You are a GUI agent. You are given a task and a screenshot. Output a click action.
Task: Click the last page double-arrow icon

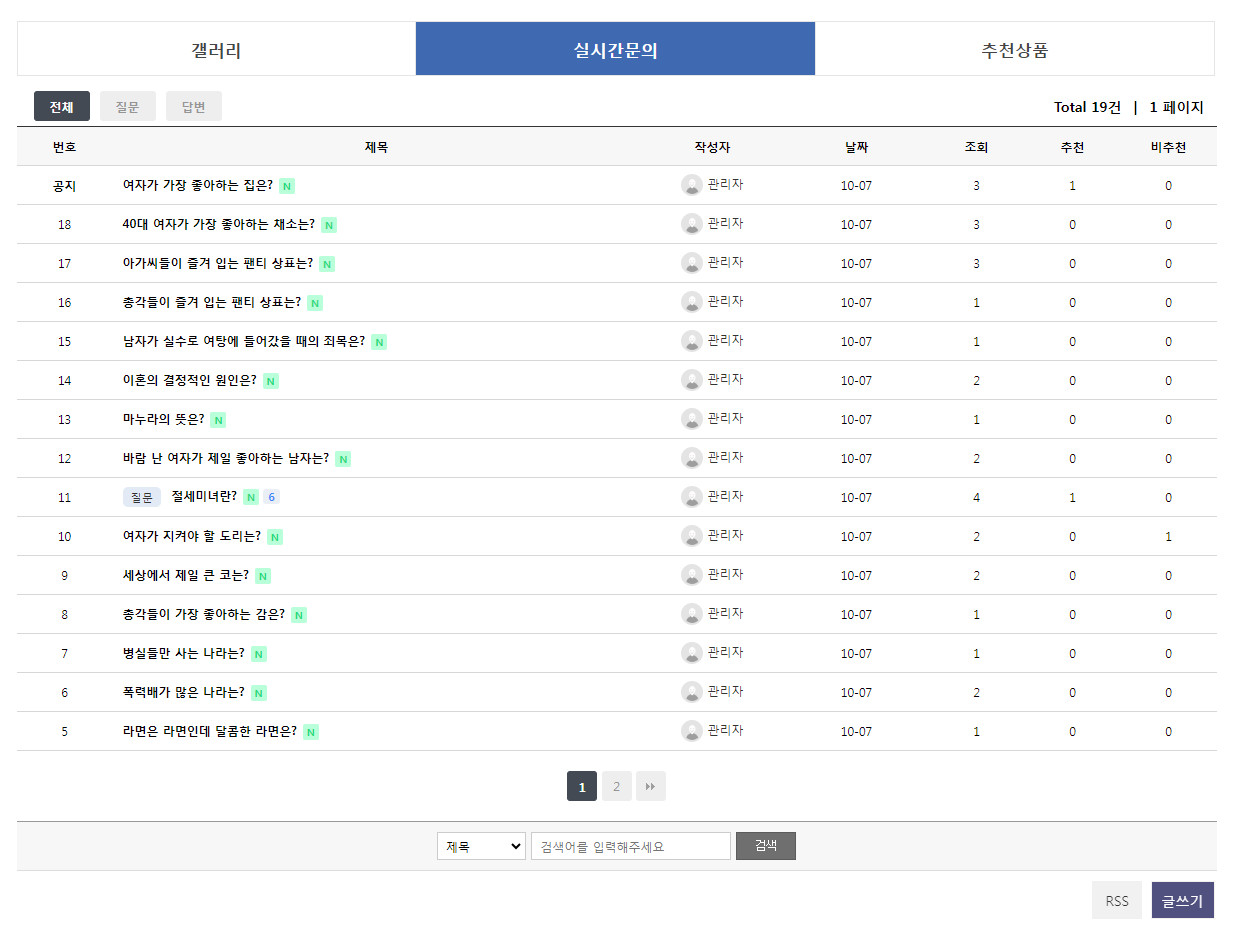click(650, 787)
